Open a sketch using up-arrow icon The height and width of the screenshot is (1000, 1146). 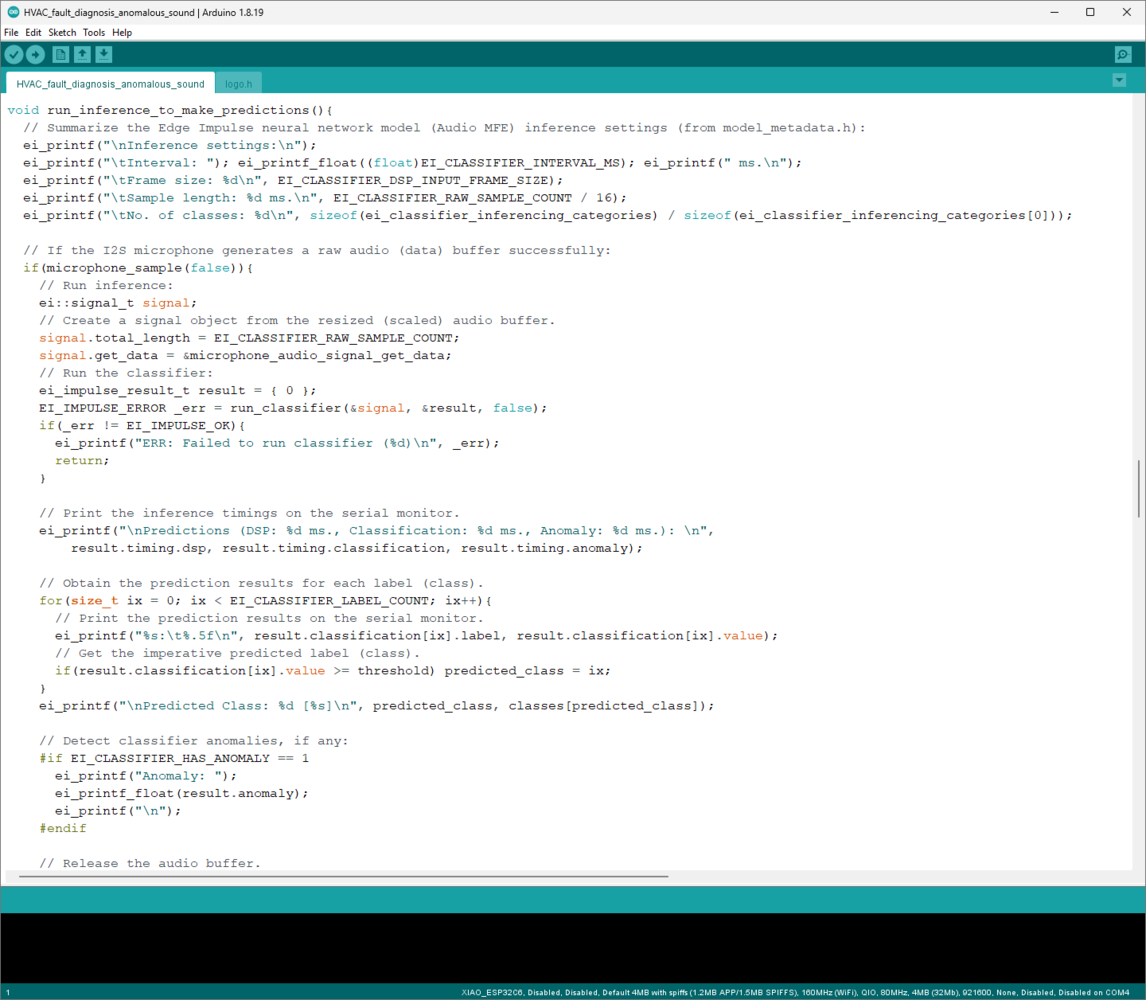point(83,55)
